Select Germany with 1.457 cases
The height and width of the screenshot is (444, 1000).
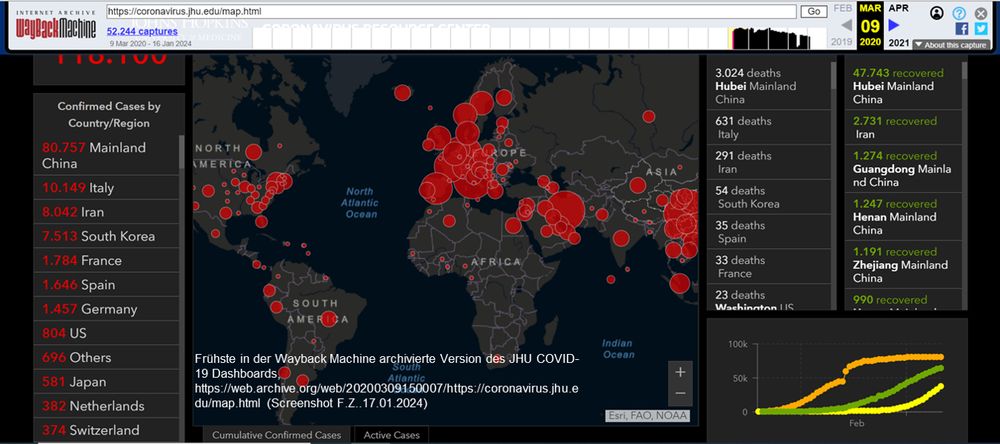click(107, 309)
